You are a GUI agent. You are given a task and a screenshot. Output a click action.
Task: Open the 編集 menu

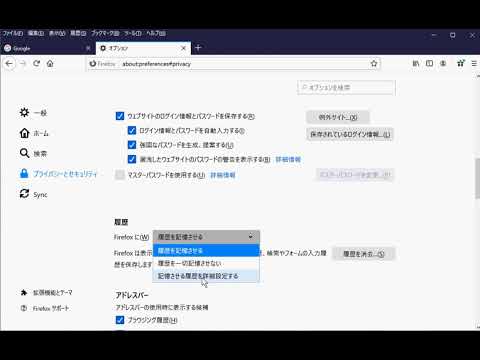pos(36,33)
